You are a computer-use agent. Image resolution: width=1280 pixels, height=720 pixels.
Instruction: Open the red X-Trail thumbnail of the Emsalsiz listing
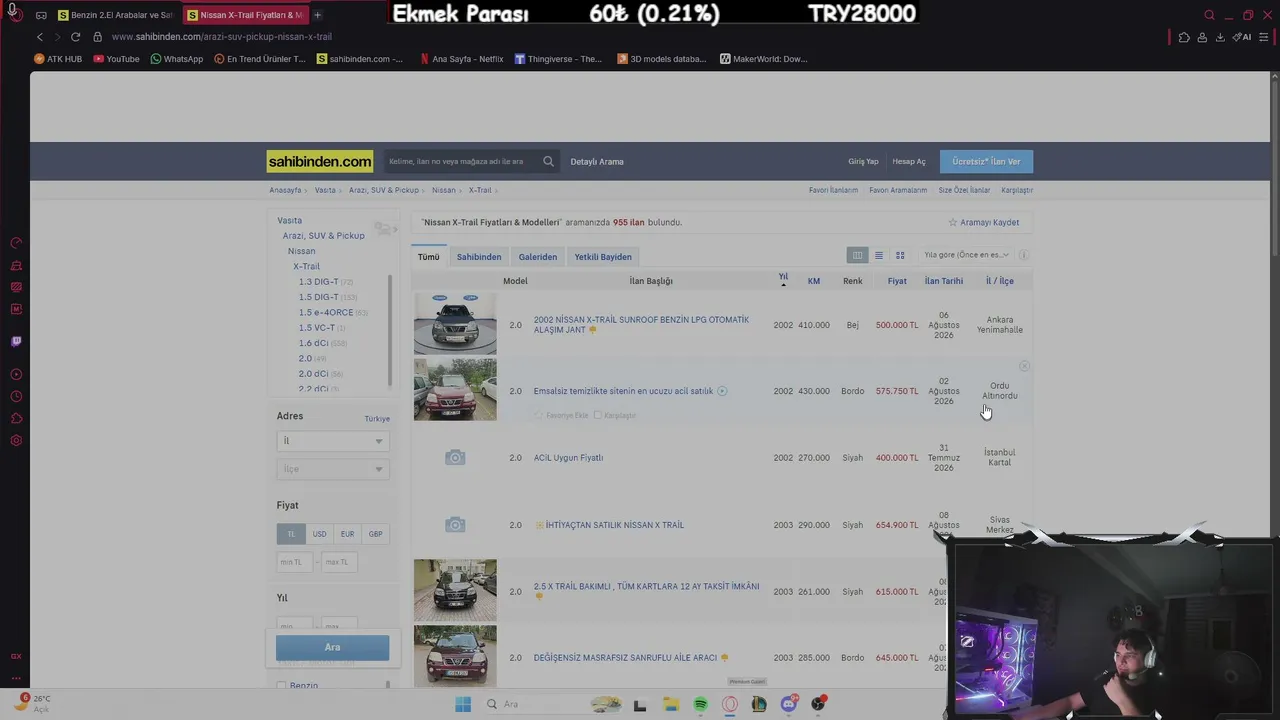[x=455, y=390]
